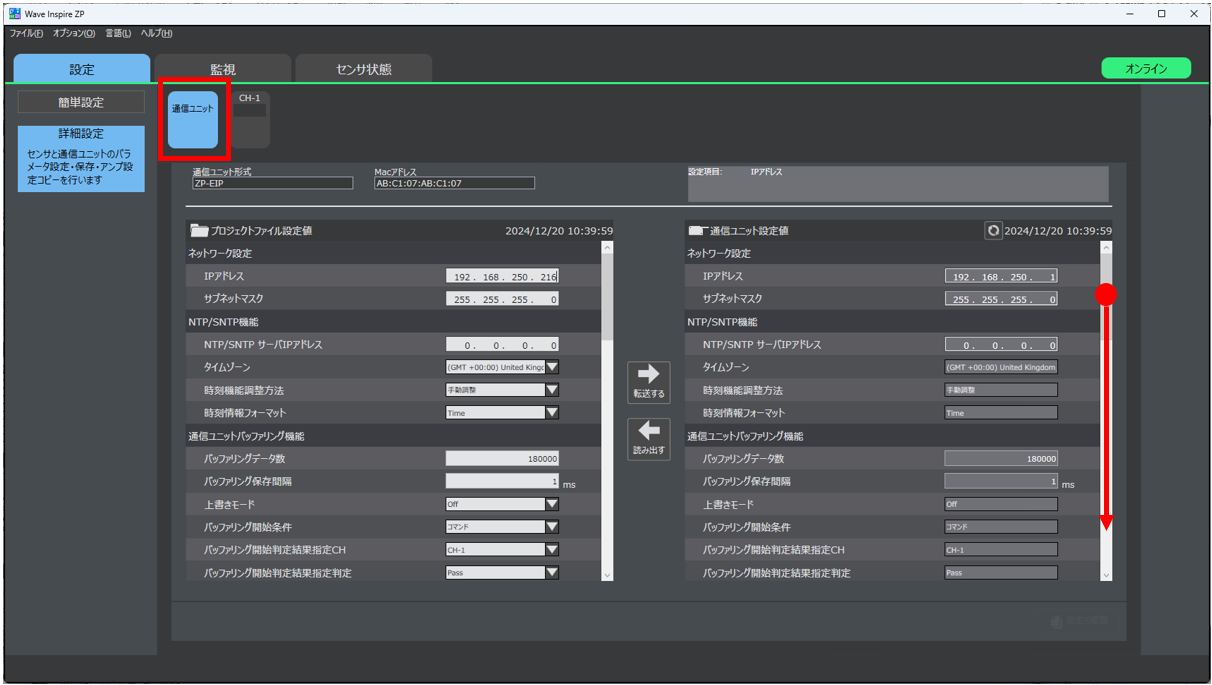Click the Wave Inspire ZP title bar app icon
Image resolution: width=1212 pixels, height=685 pixels.
pos(15,14)
